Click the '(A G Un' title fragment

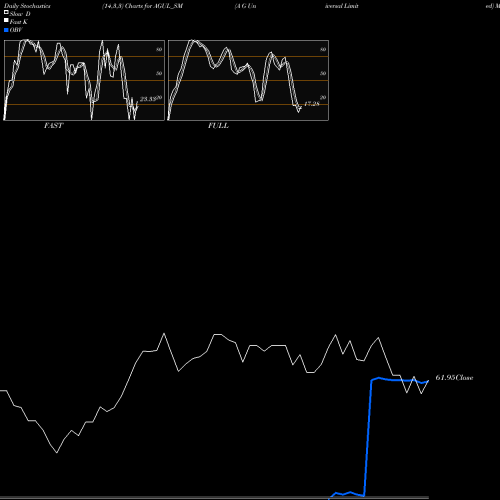pyautogui.click(x=246, y=6)
